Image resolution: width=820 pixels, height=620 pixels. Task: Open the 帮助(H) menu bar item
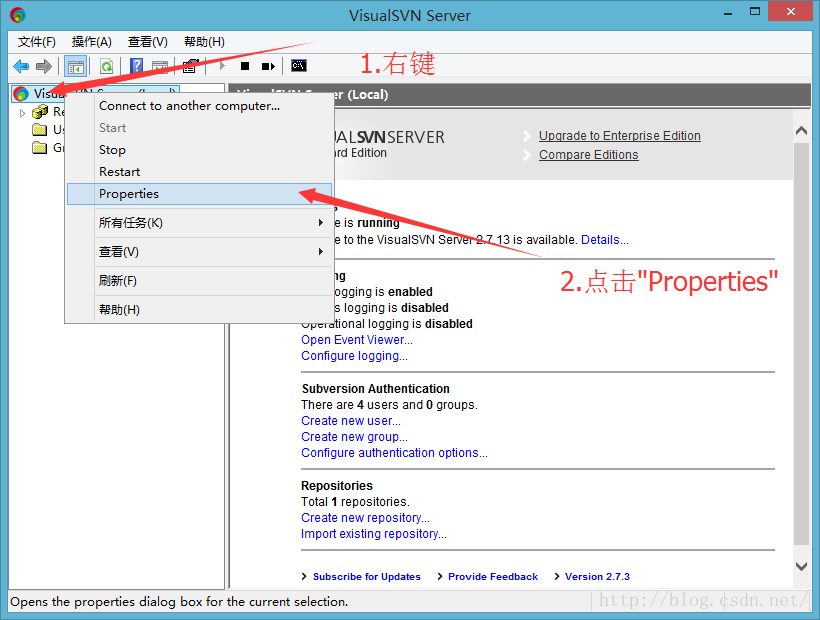pos(204,42)
